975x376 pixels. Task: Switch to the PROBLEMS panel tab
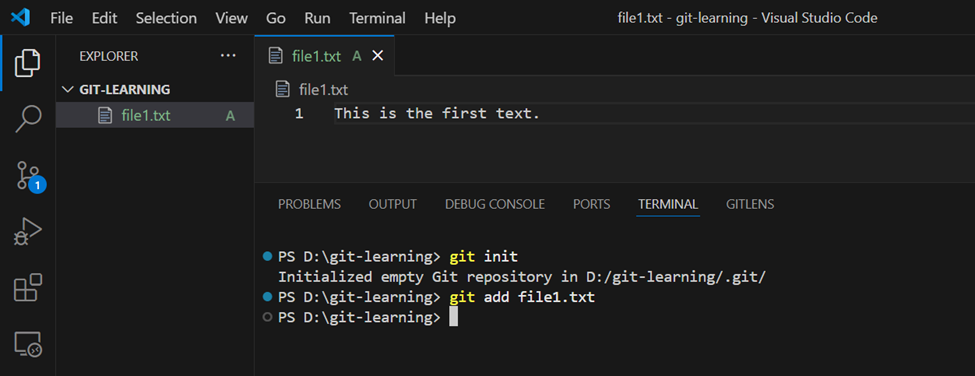[x=309, y=204]
